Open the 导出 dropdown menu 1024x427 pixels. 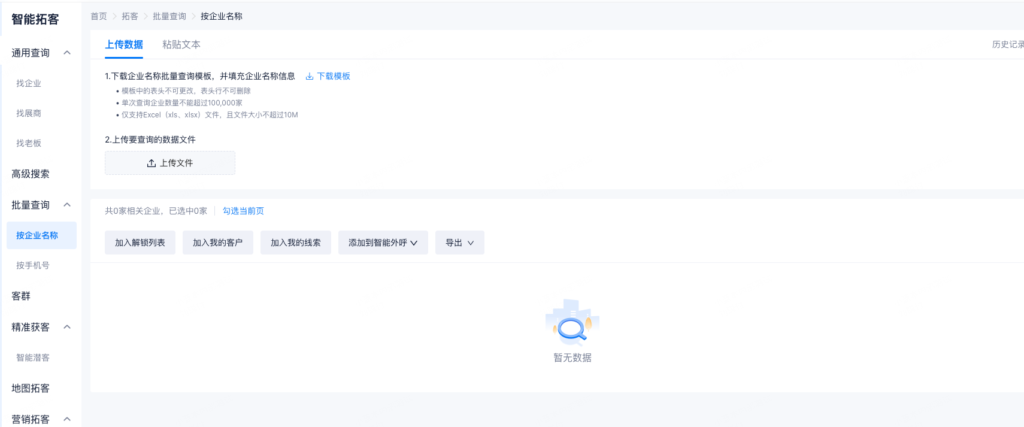[459, 243]
